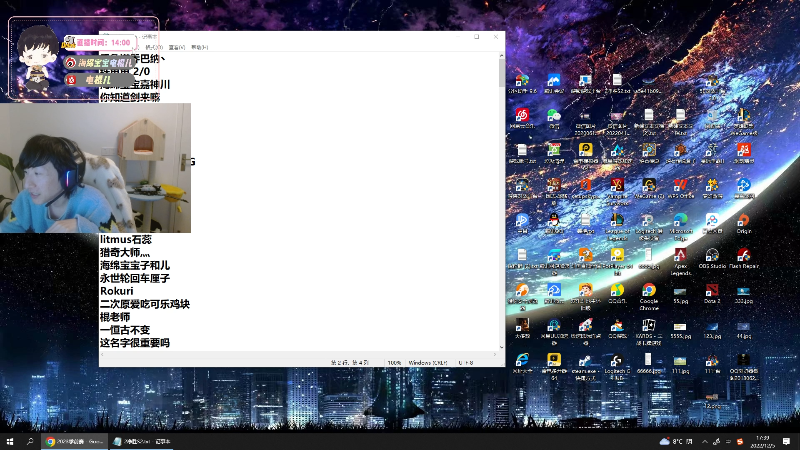The width and height of the screenshot is (800, 450).
Task: Open the Windows Start menu
Action: [x=10, y=441]
